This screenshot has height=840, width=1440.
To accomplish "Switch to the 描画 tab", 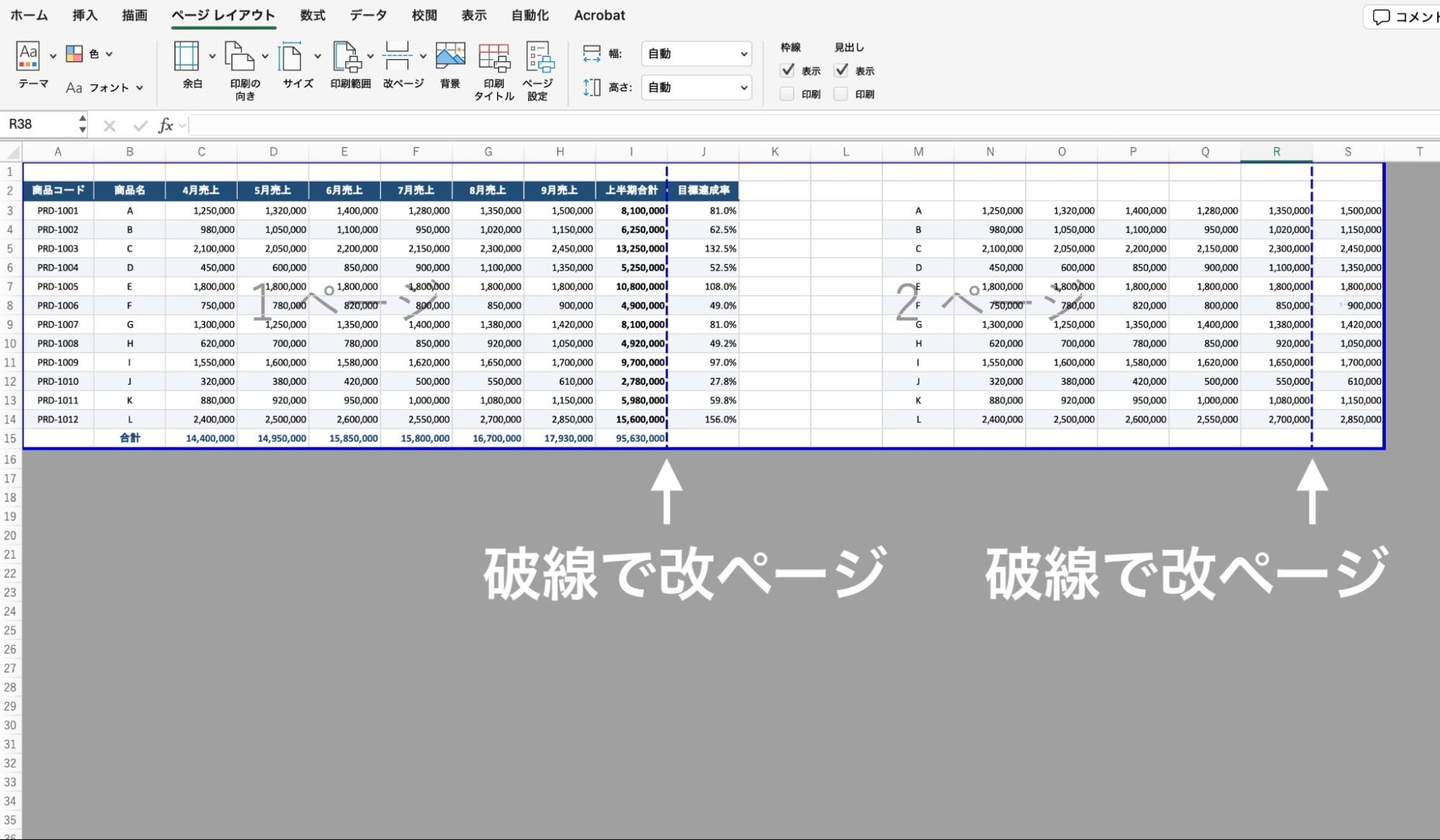I will 135,15.
